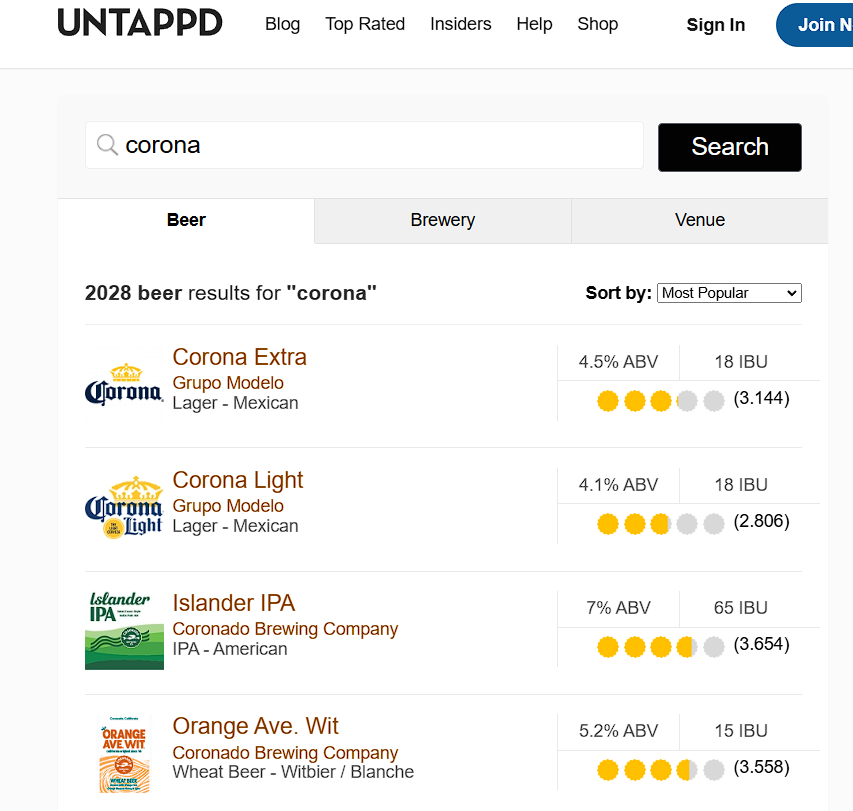Click the Untappd logo

tap(140, 23)
